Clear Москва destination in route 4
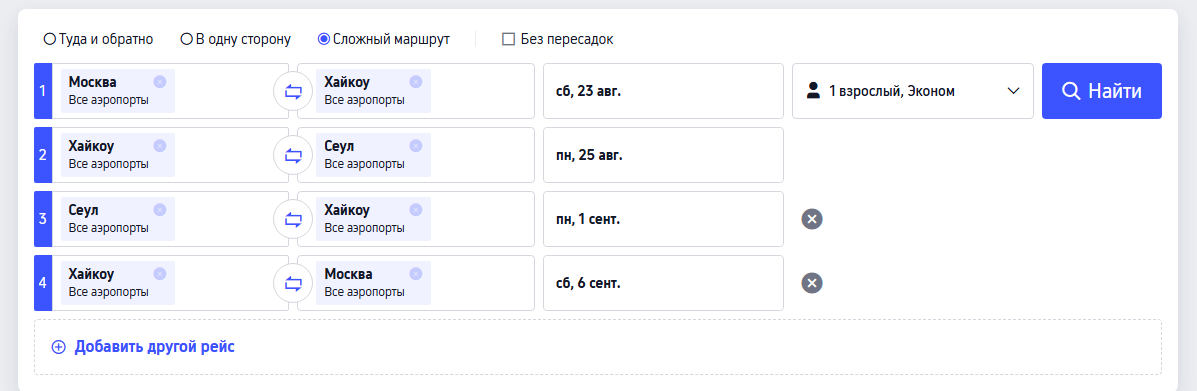The width and height of the screenshot is (1197, 391). [415, 274]
